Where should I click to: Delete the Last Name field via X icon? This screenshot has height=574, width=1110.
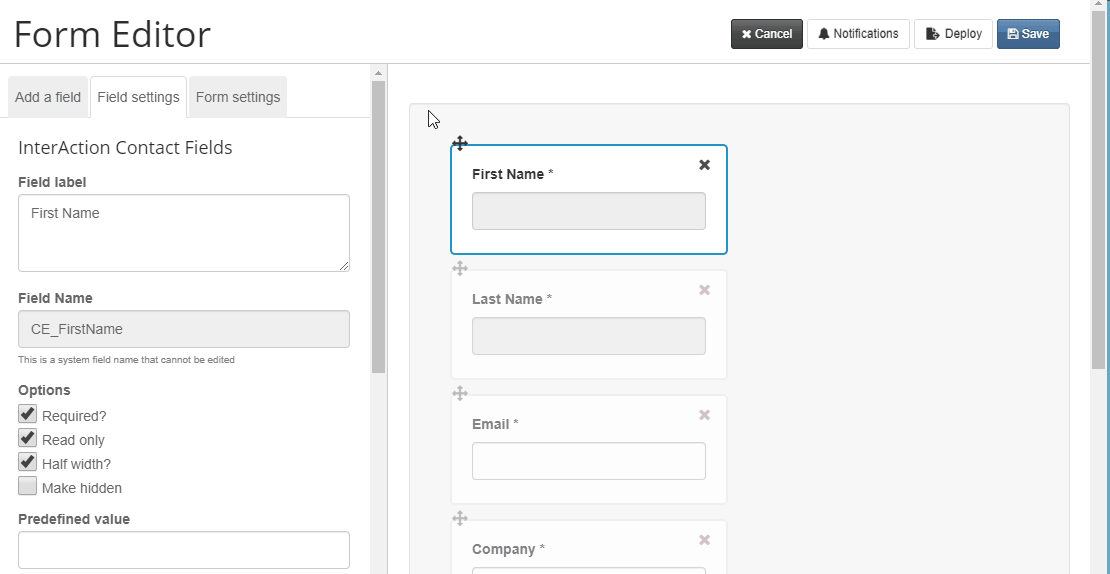(x=704, y=290)
